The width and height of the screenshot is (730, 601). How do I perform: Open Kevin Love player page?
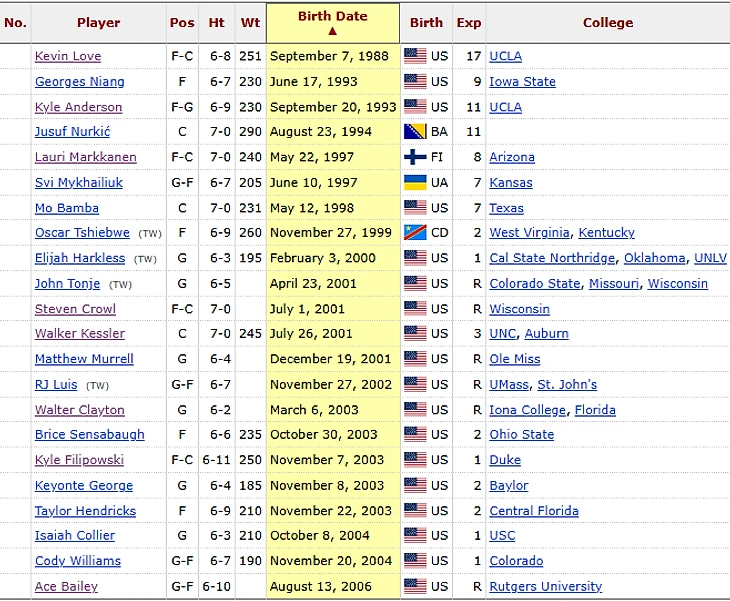pos(68,56)
